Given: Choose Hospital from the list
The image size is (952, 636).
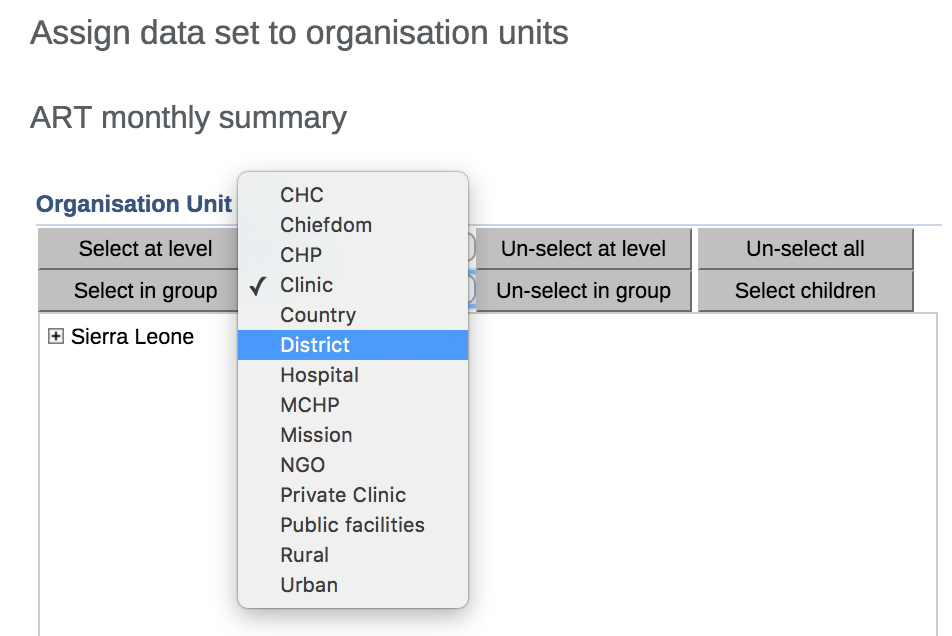Looking at the screenshot, I should tap(319, 375).
